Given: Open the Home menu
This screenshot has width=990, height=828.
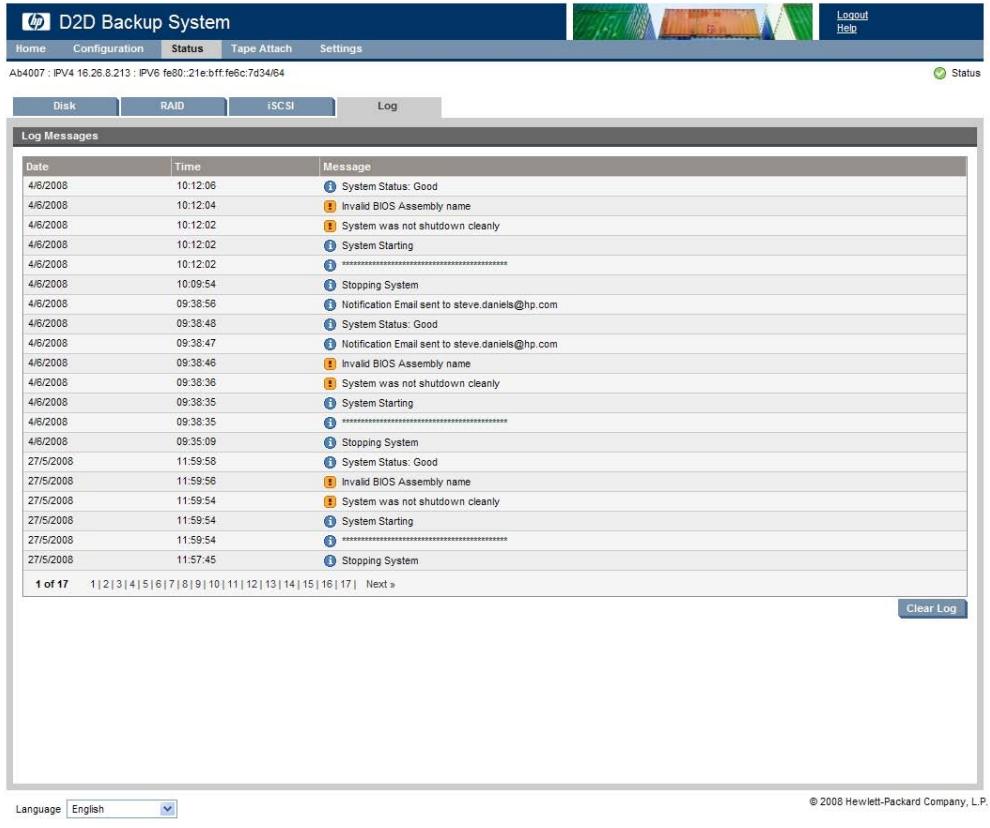Looking at the screenshot, I should click(30, 49).
